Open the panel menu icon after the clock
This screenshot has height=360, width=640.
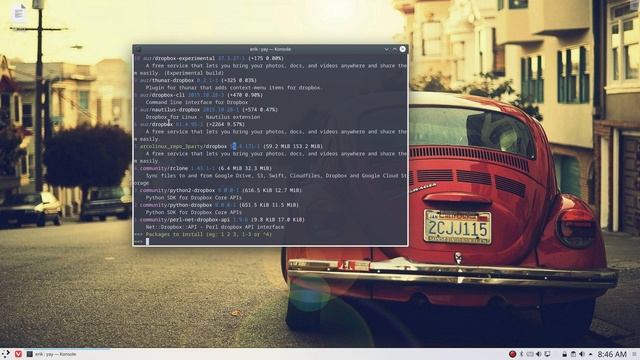(x=635, y=354)
